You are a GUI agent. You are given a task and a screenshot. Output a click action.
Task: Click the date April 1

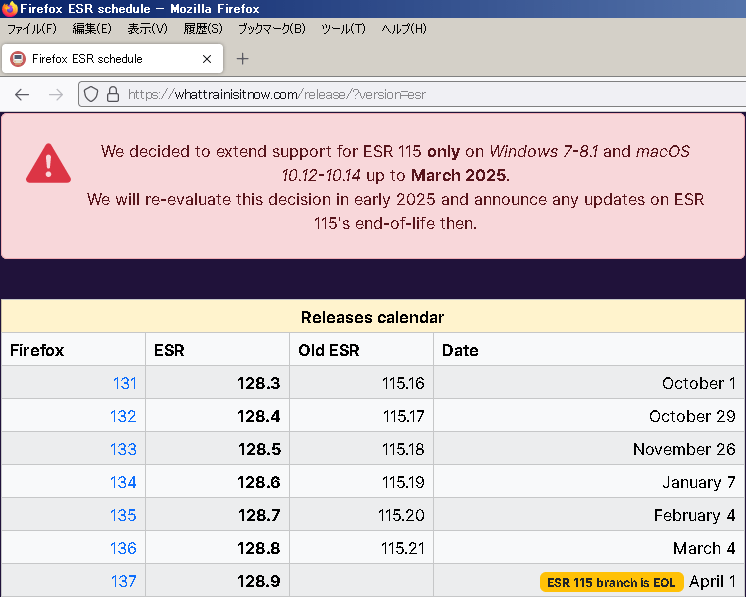712,581
